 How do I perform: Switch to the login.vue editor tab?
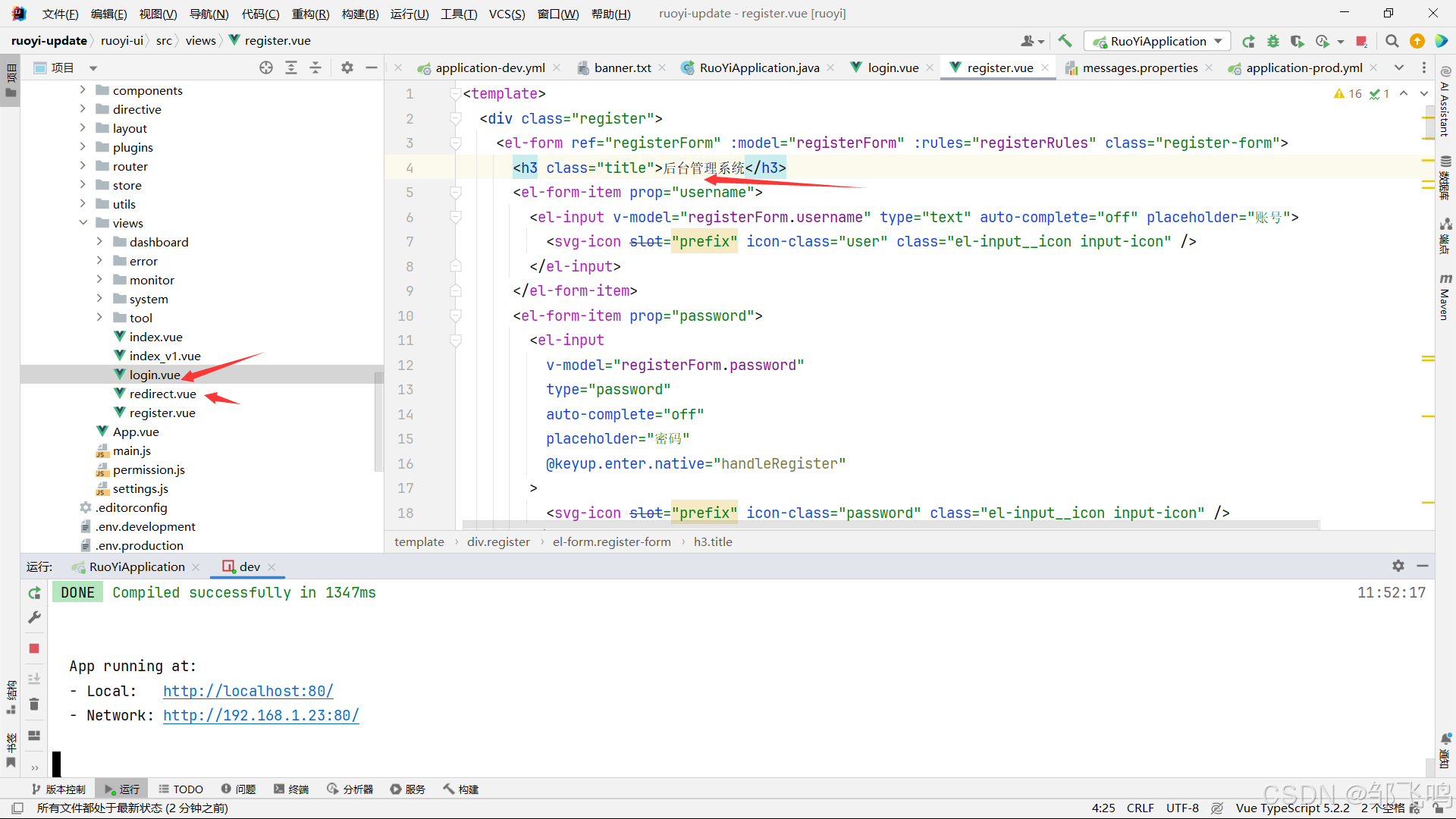point(893,67)
